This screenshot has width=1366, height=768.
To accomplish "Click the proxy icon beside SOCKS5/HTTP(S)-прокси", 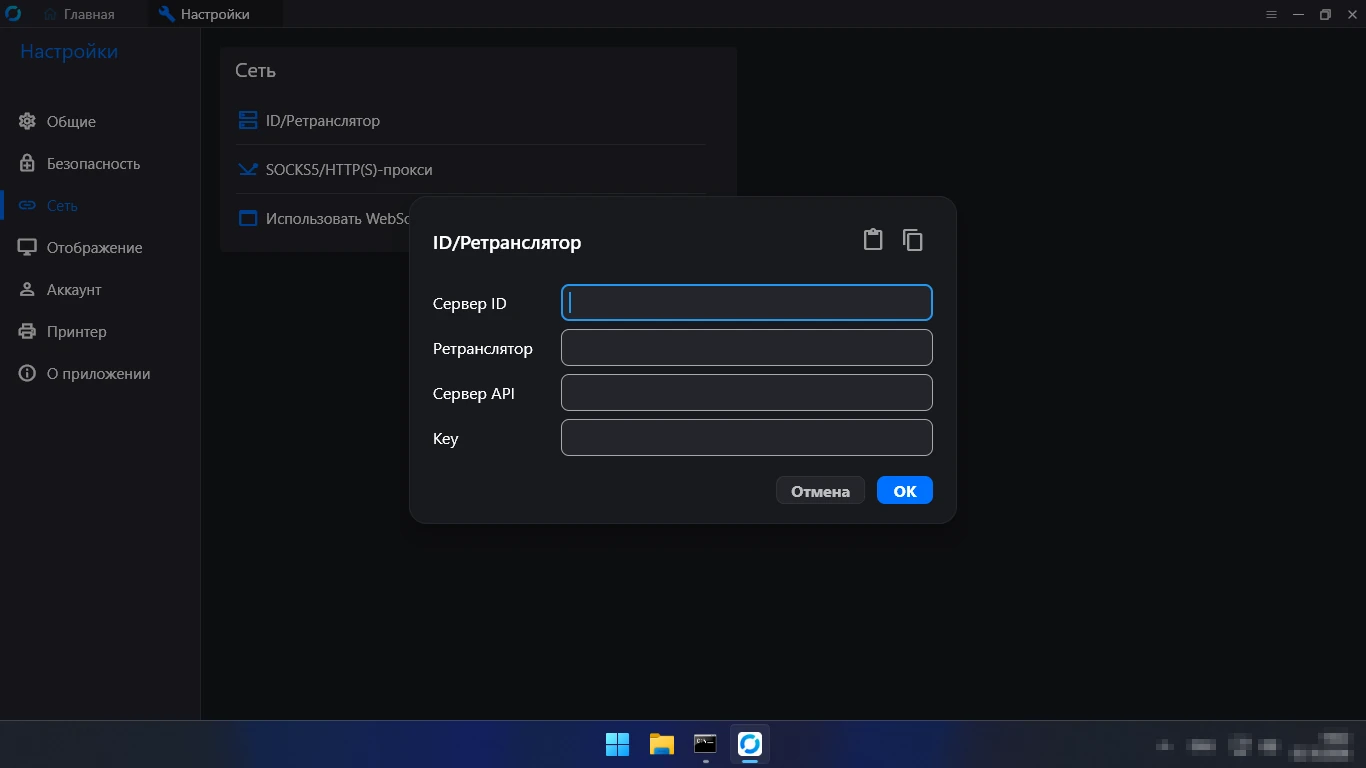I will 247,169.
